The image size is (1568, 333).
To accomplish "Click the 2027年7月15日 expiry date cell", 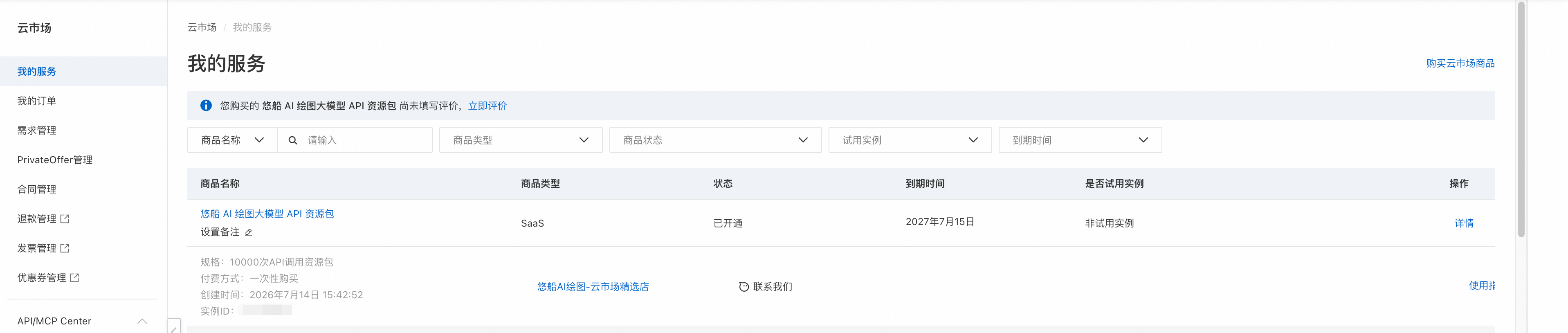I will 940,222.
